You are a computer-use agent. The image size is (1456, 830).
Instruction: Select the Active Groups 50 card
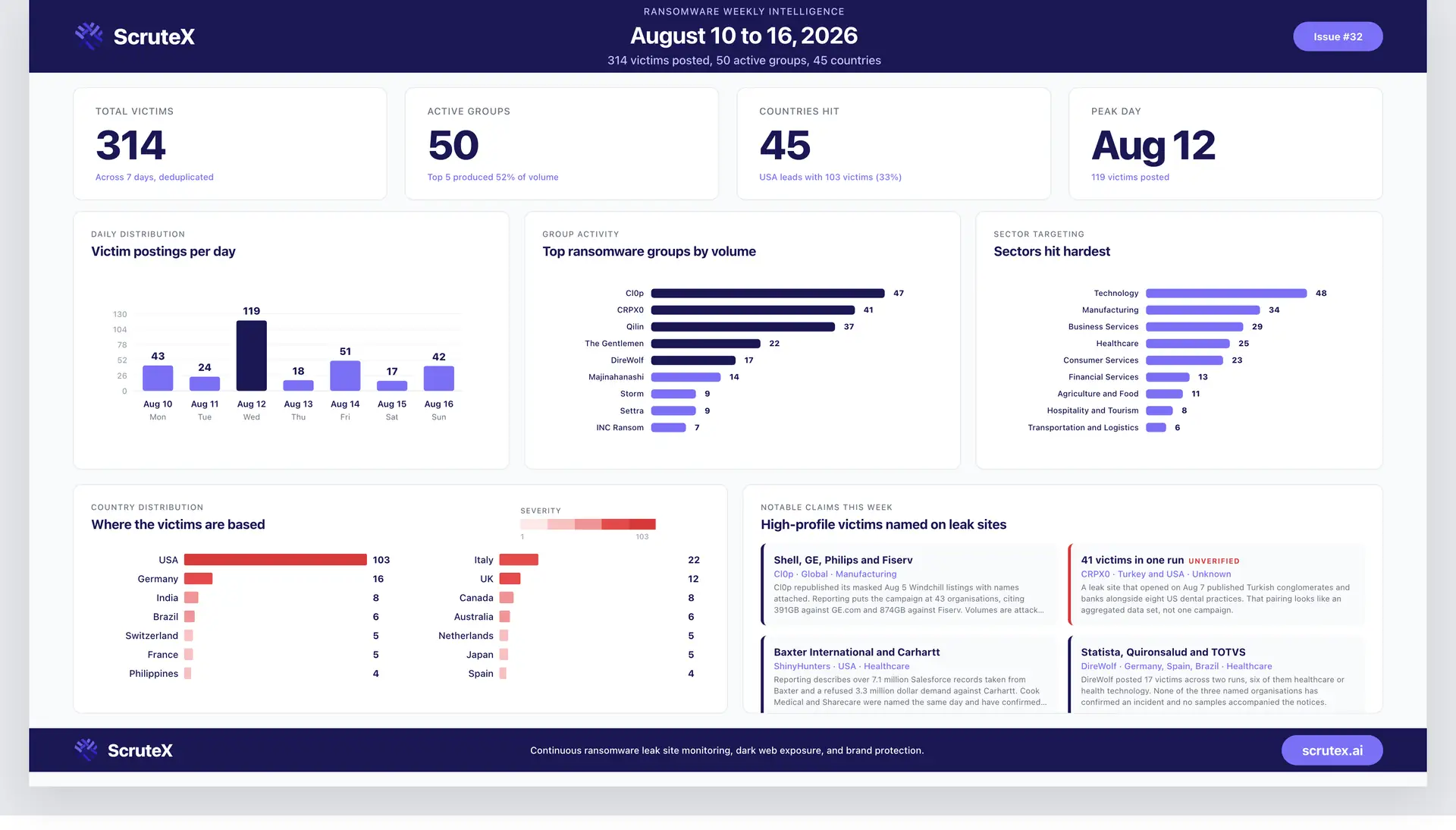coord(562,143)
